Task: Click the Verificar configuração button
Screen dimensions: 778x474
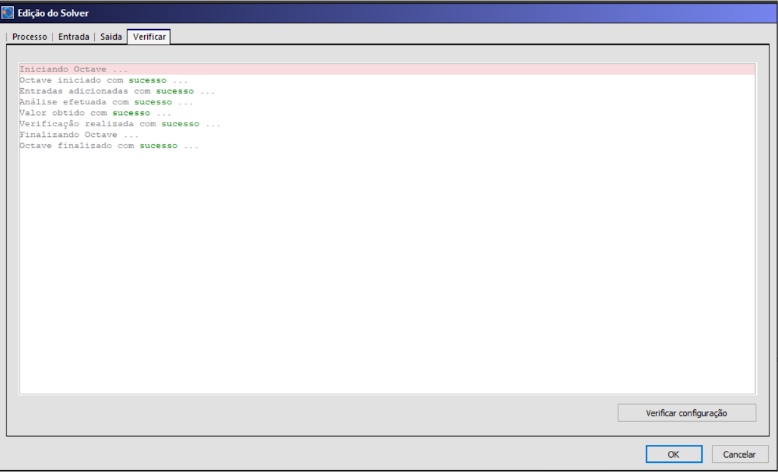Action: pyautogui.click(x=687, y=413)
